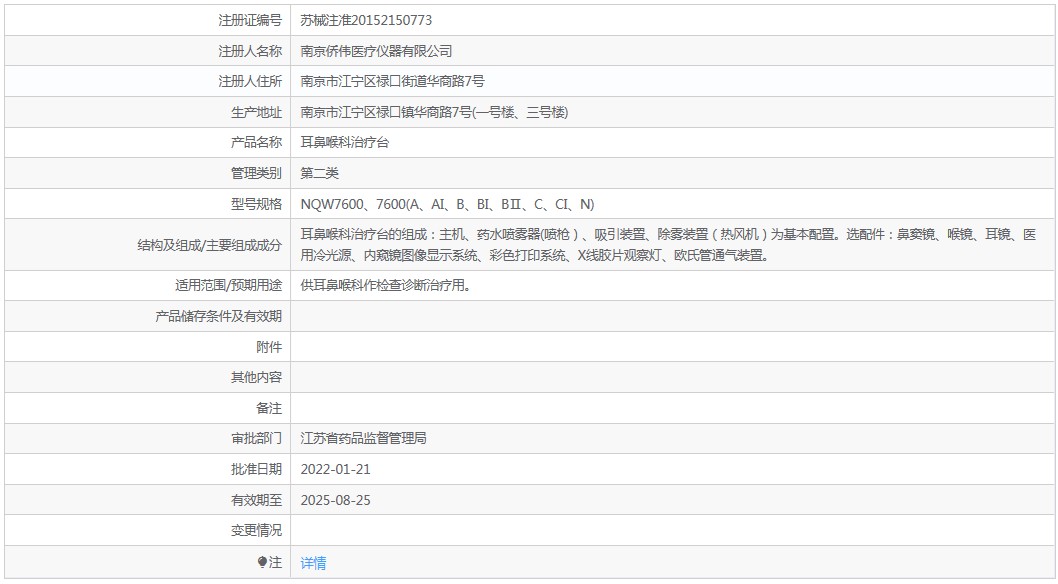This screenshot has height=584, width=1058.
Task: Click the 产品名称 label
Action: pos(256,142)
